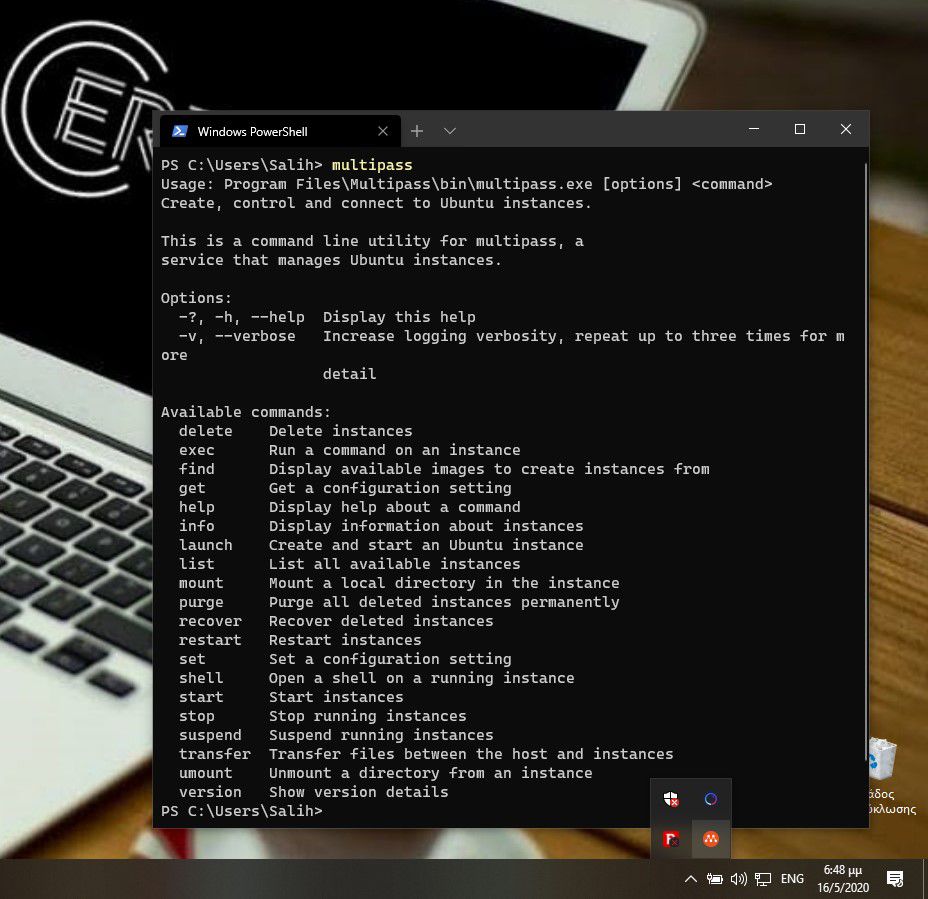Viewport: 928px width, 899px height.
Task: Open the Multipass orange tray icon
Action: (711, 839)
